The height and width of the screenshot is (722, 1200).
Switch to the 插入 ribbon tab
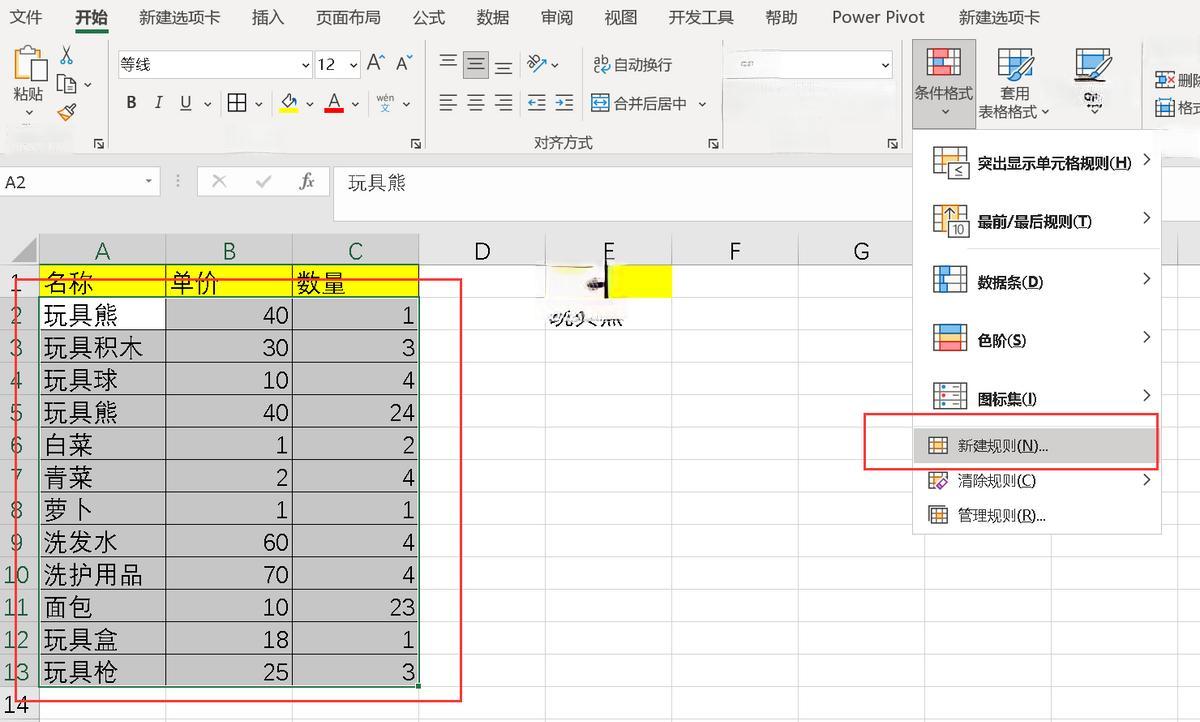266,16
